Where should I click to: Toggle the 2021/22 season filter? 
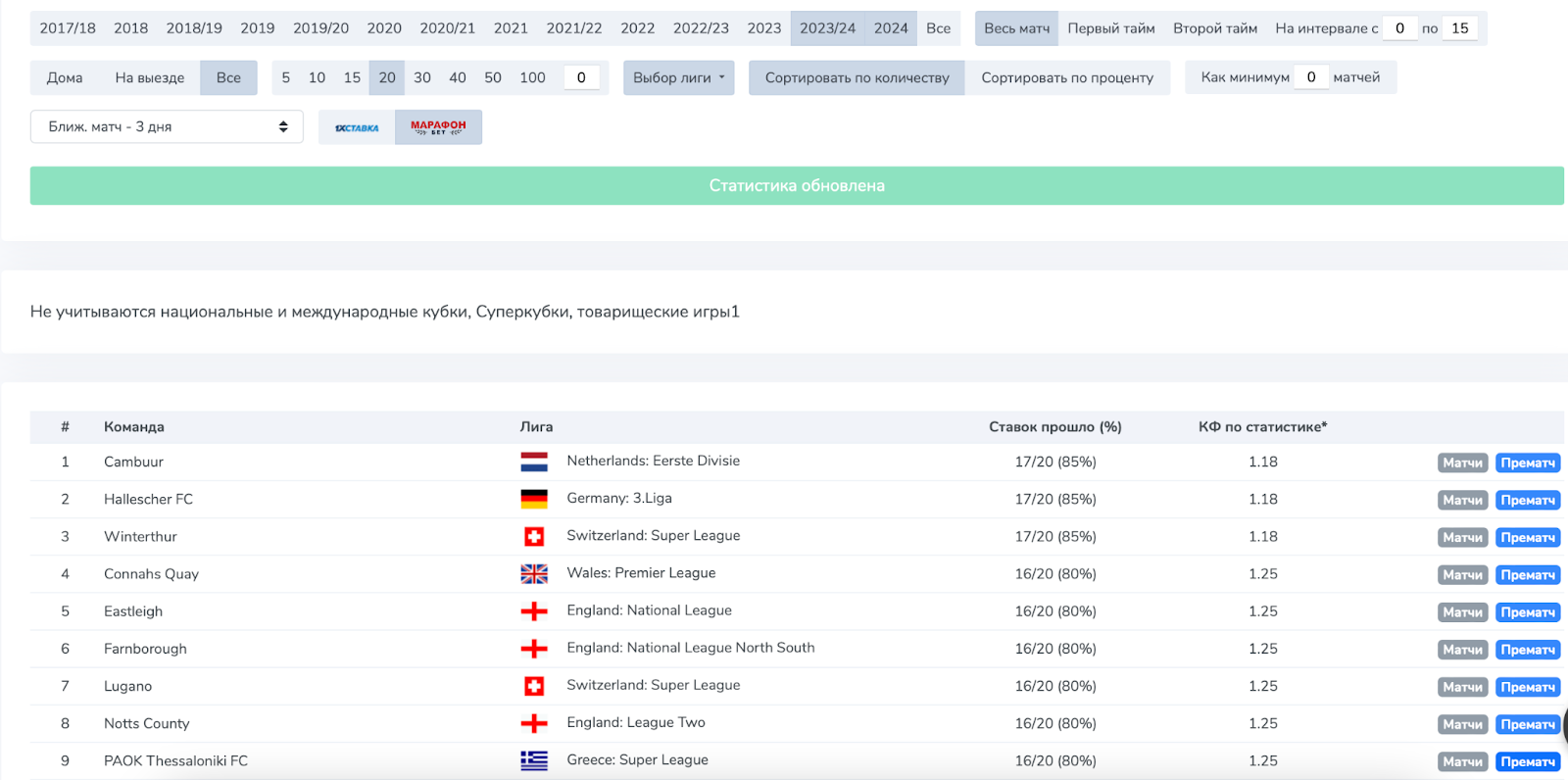574,28
